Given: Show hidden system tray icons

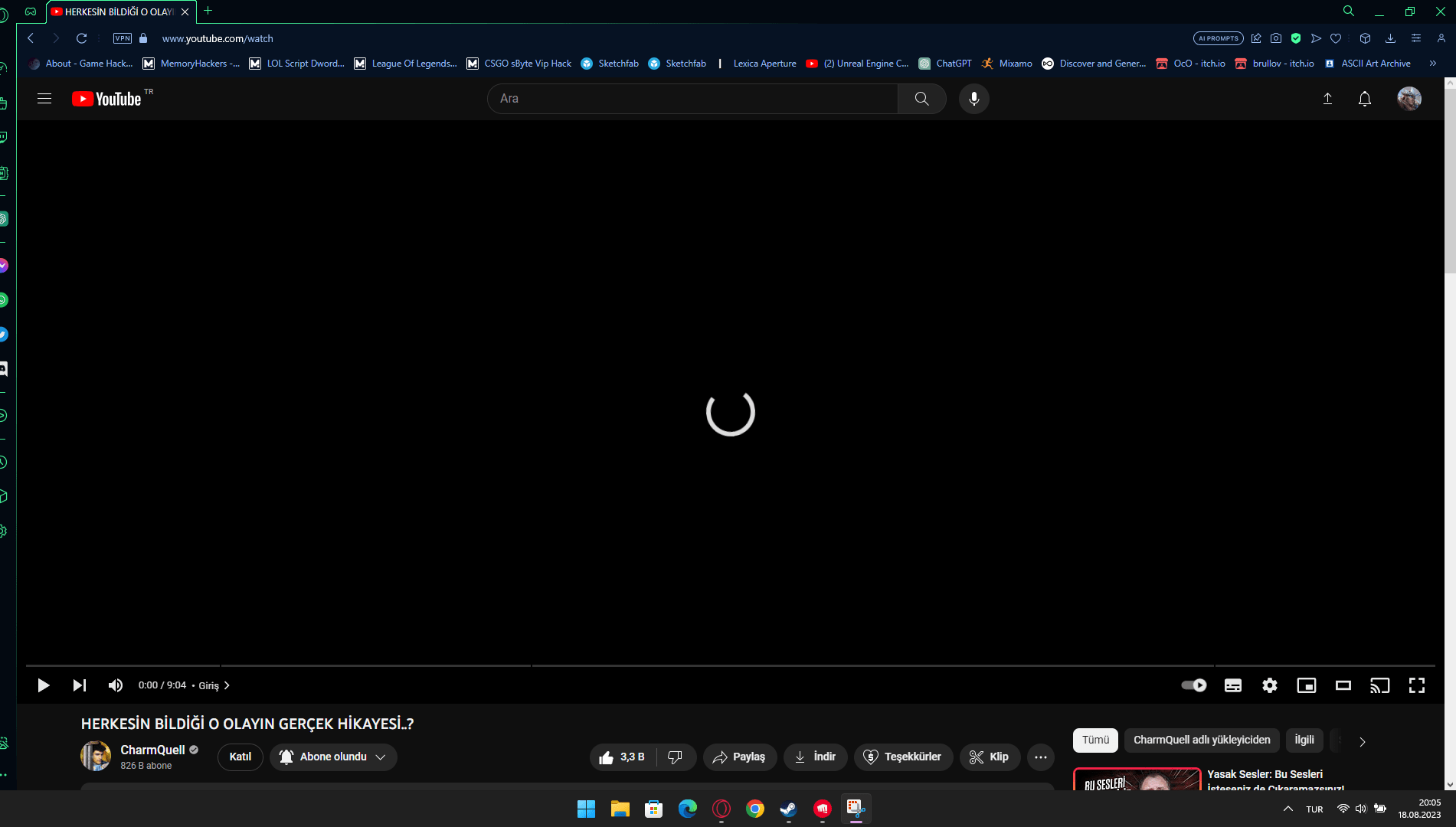Looking at the screenshot, I should [1287, 809].
